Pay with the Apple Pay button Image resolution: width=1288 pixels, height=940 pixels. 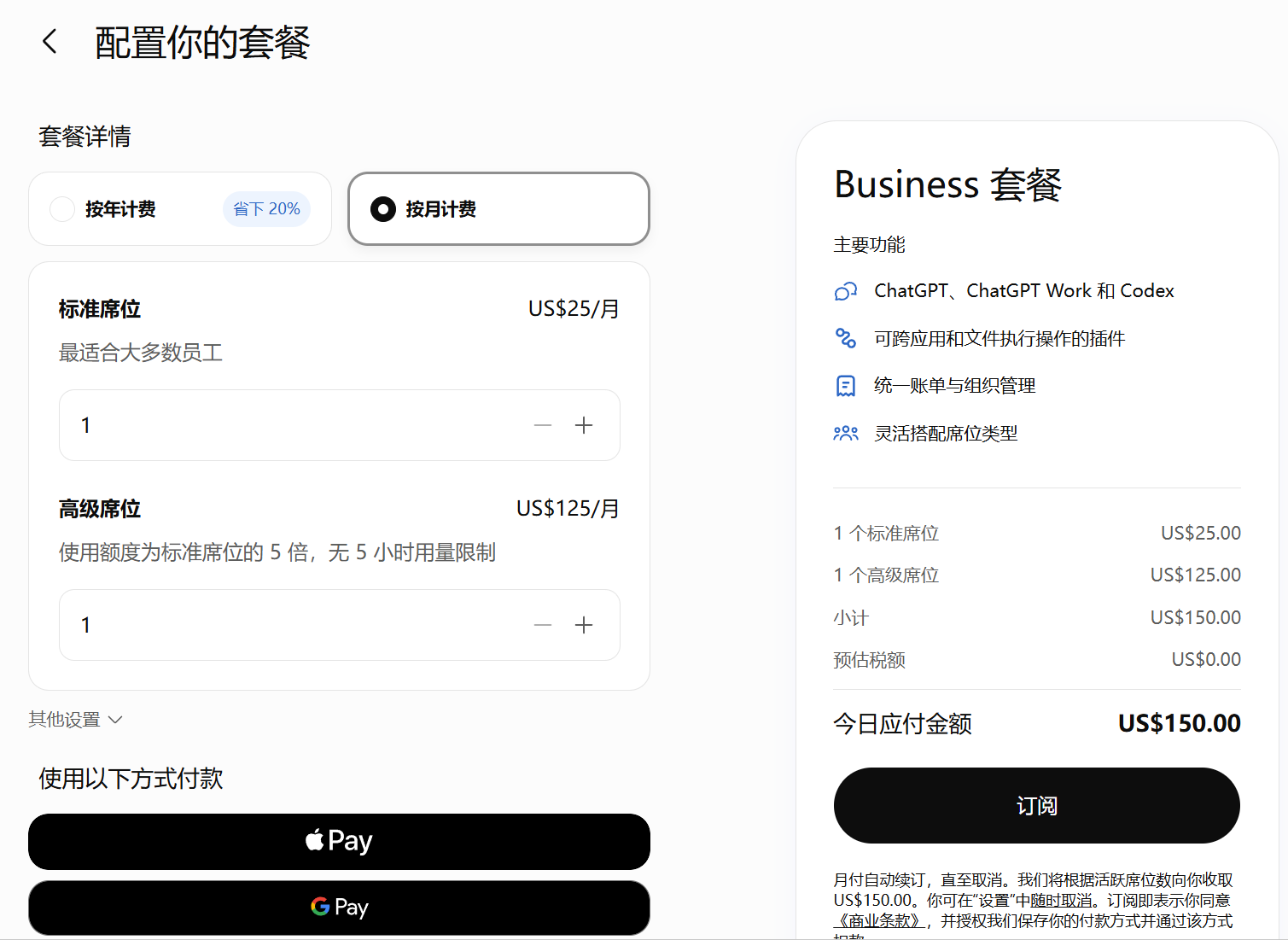click(x=339, y=842)
